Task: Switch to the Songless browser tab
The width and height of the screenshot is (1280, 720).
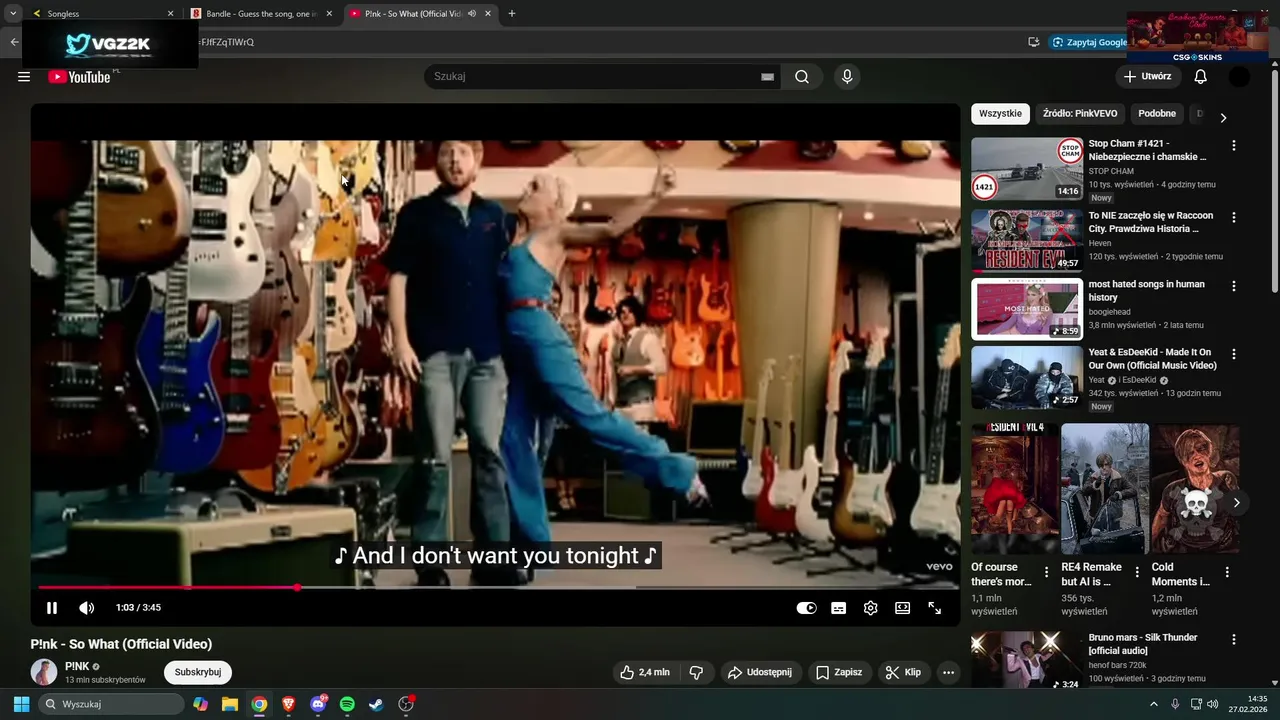Action: [100, 14]
